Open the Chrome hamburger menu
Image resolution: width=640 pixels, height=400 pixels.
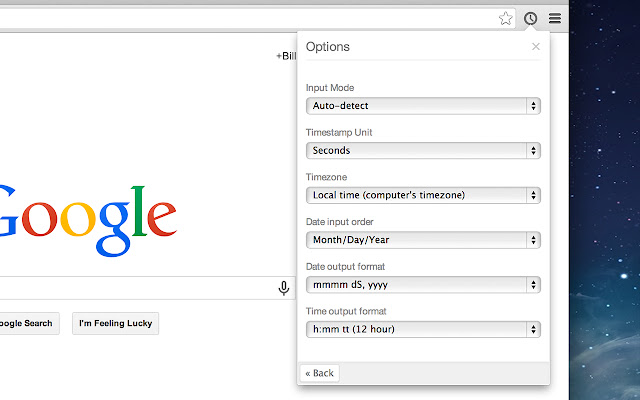(x=555, y=18)
